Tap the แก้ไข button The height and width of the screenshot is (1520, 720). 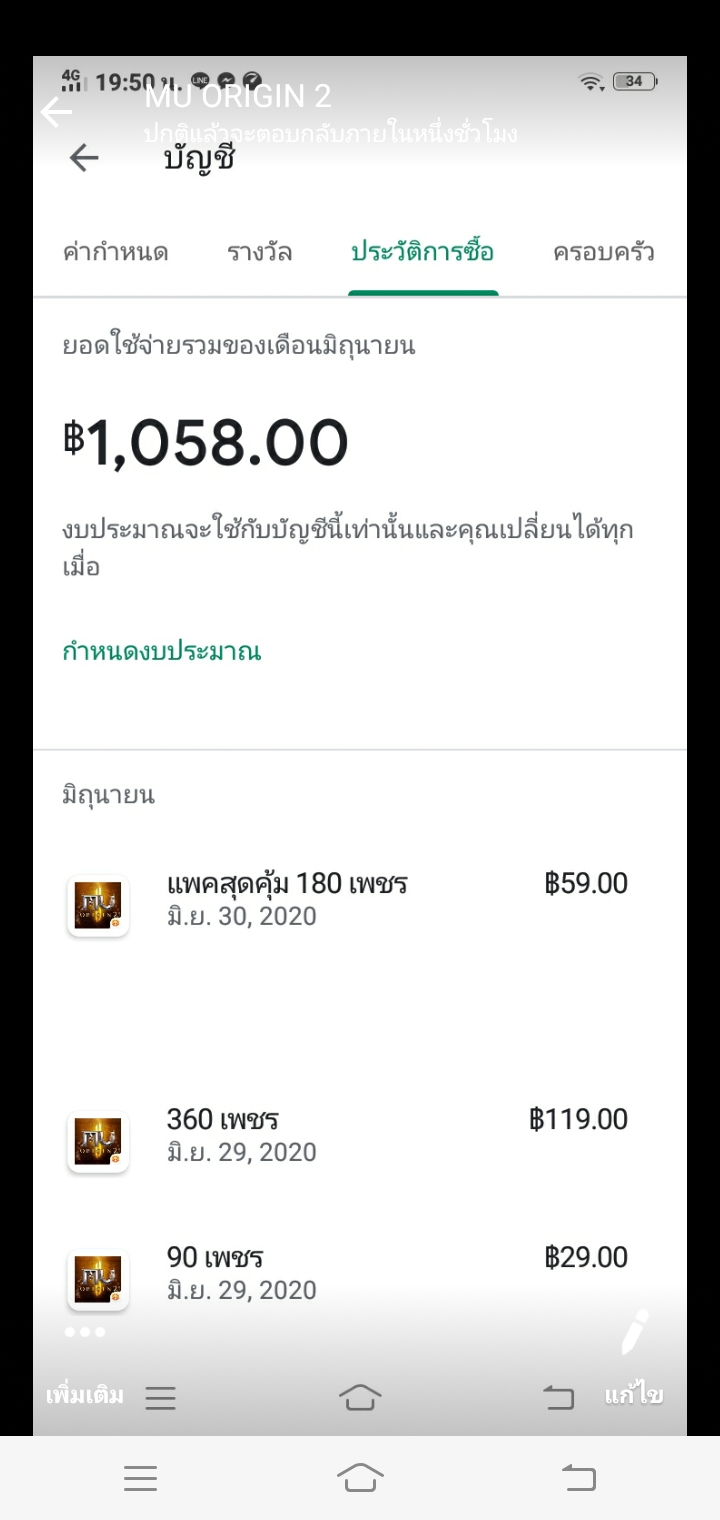pos(634,1396)
